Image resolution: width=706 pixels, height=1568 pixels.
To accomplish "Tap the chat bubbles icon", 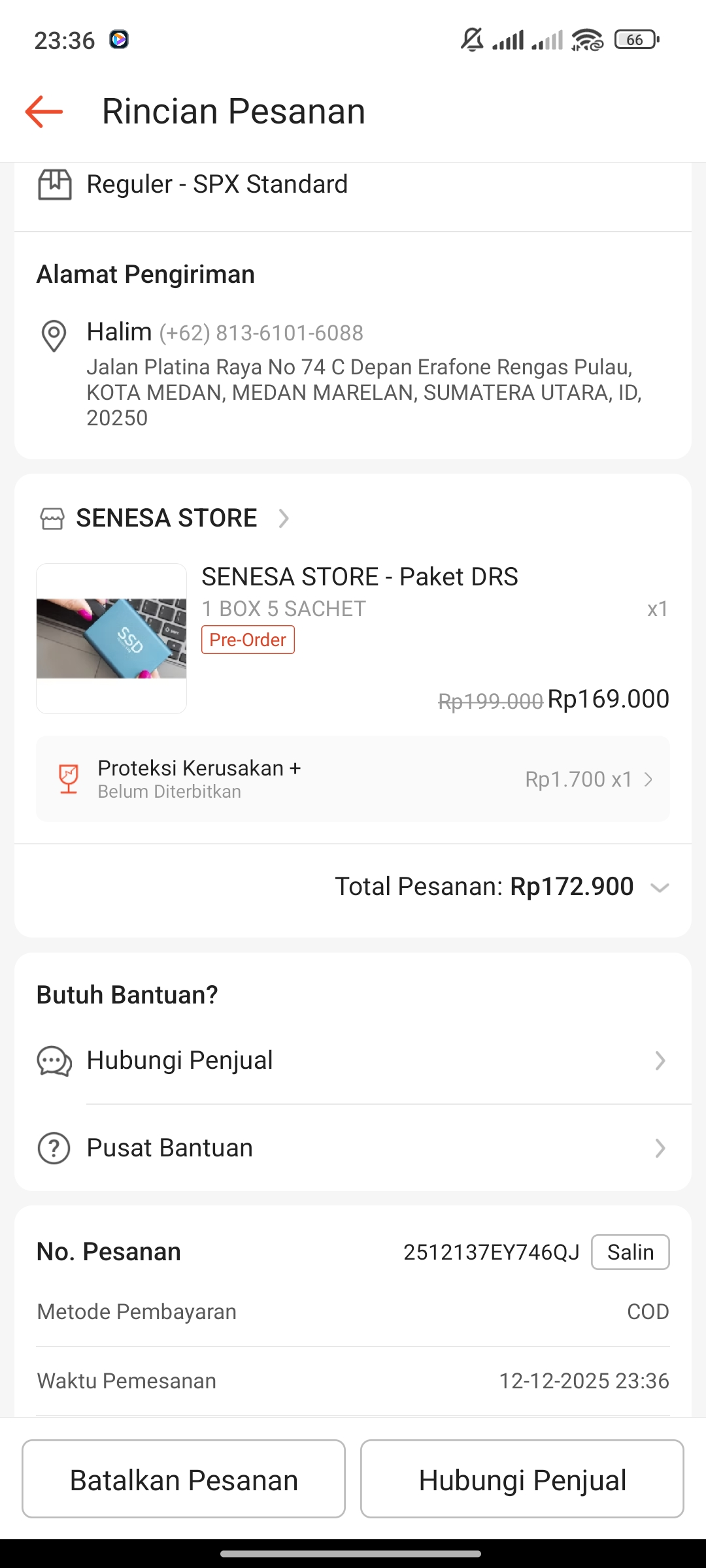I will pyautogui.click(x=54, y=1061).
